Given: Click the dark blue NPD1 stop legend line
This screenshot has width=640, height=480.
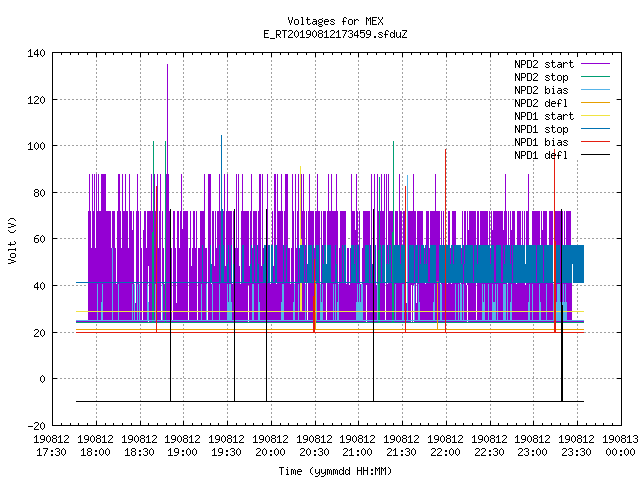Looking at the screenshot, I should 595,129.
